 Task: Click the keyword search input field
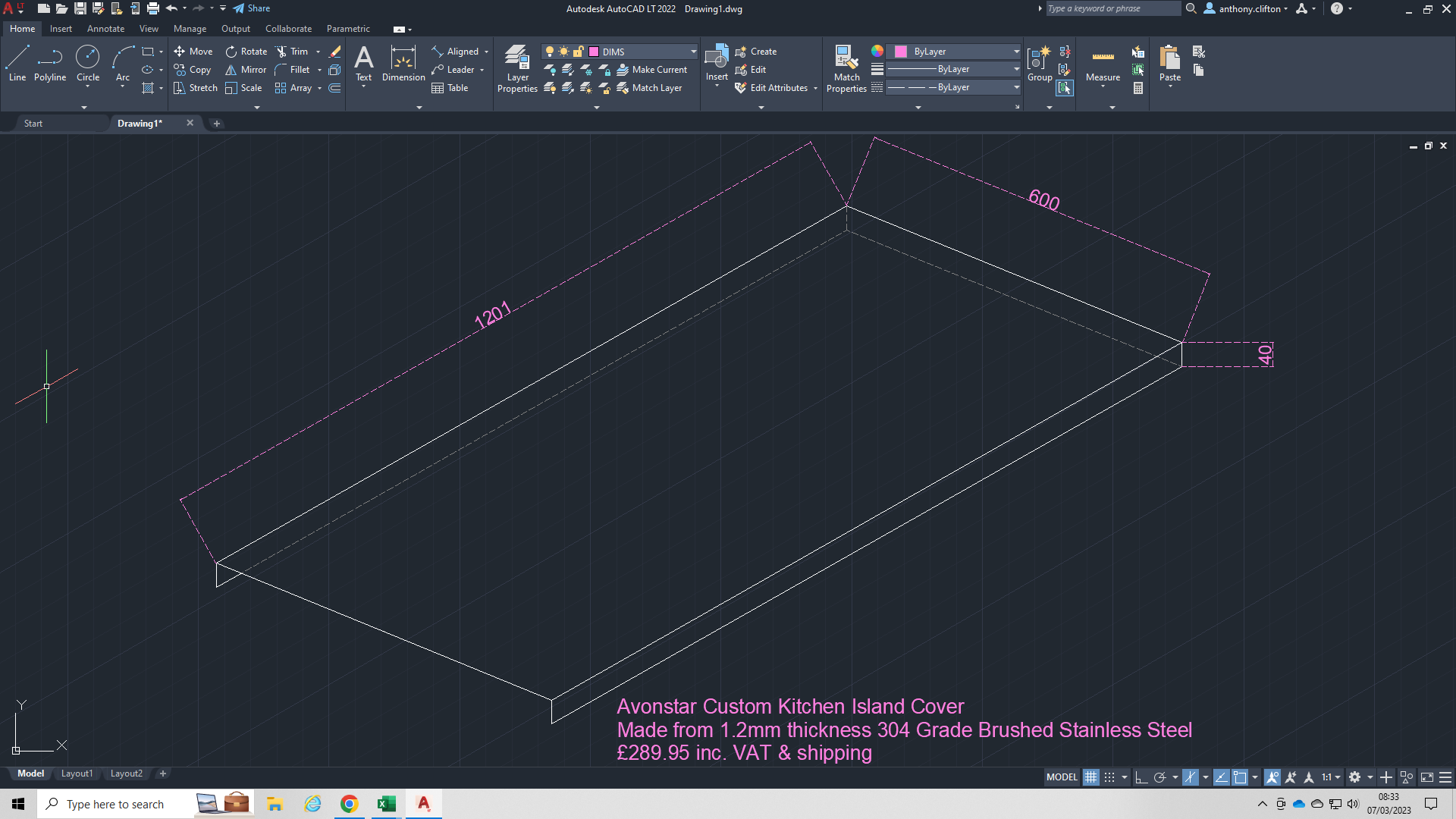pos(1112,8)
